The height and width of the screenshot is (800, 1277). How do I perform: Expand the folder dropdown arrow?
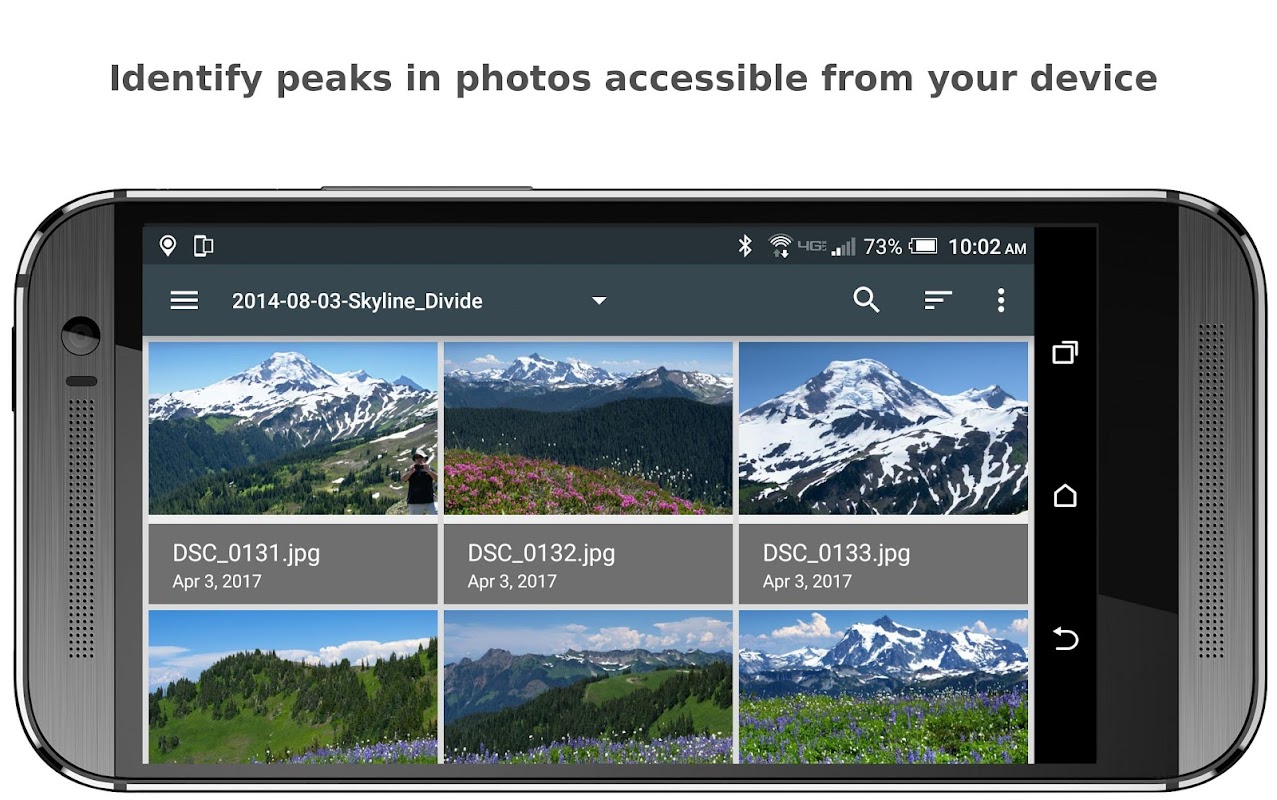pyautogui.click(x=599, y=300)
